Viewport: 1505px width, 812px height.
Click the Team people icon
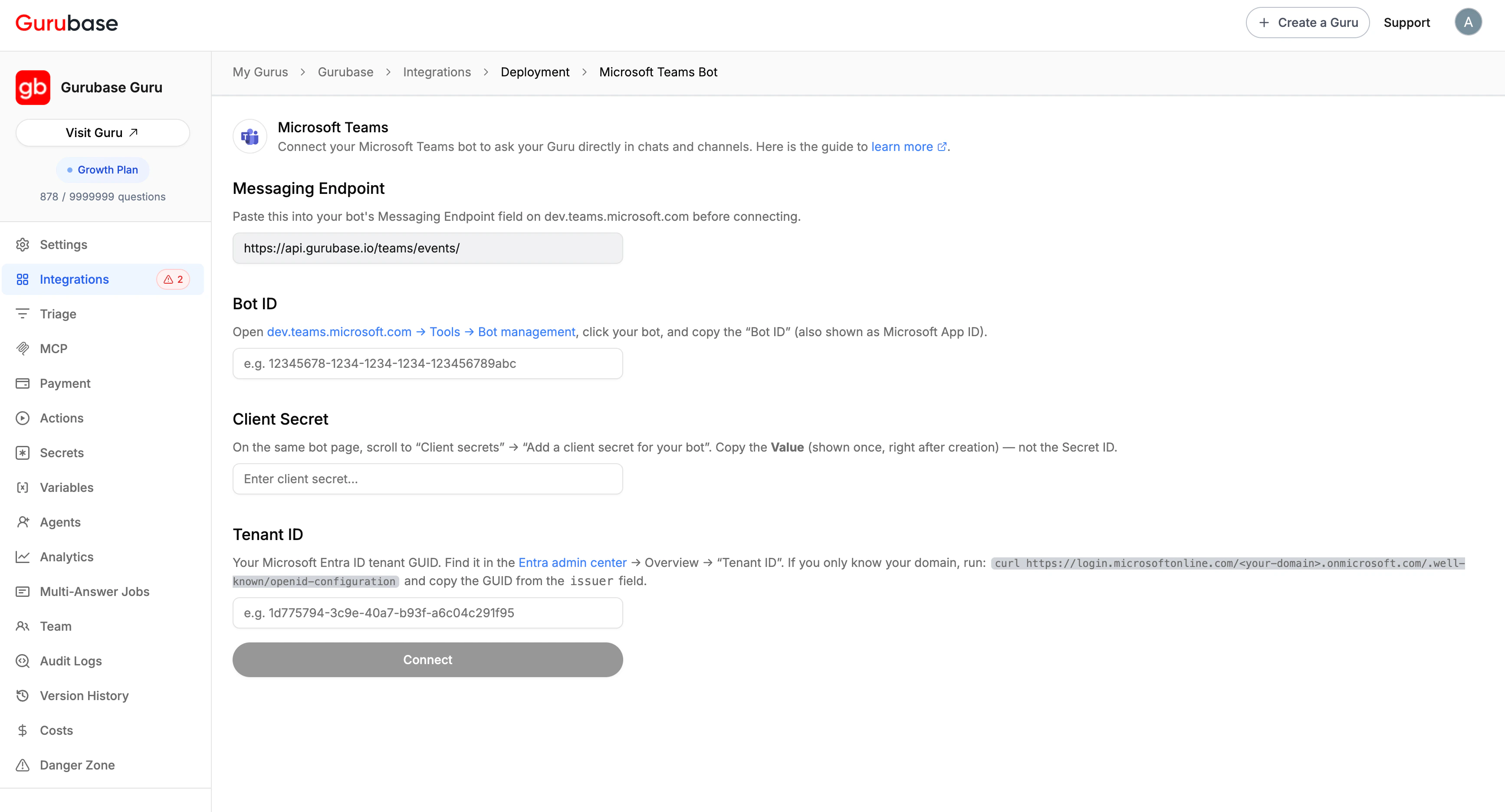point(23,626)
